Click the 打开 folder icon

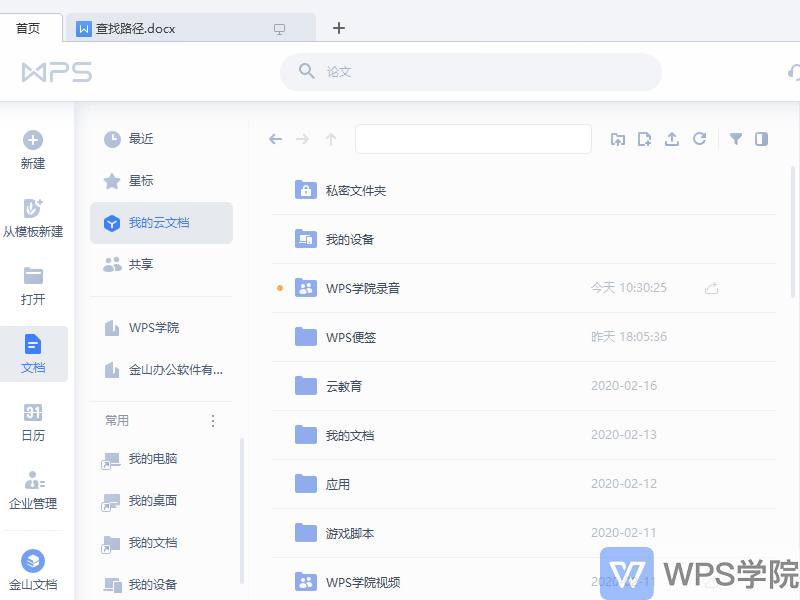[x=33, y=276]
